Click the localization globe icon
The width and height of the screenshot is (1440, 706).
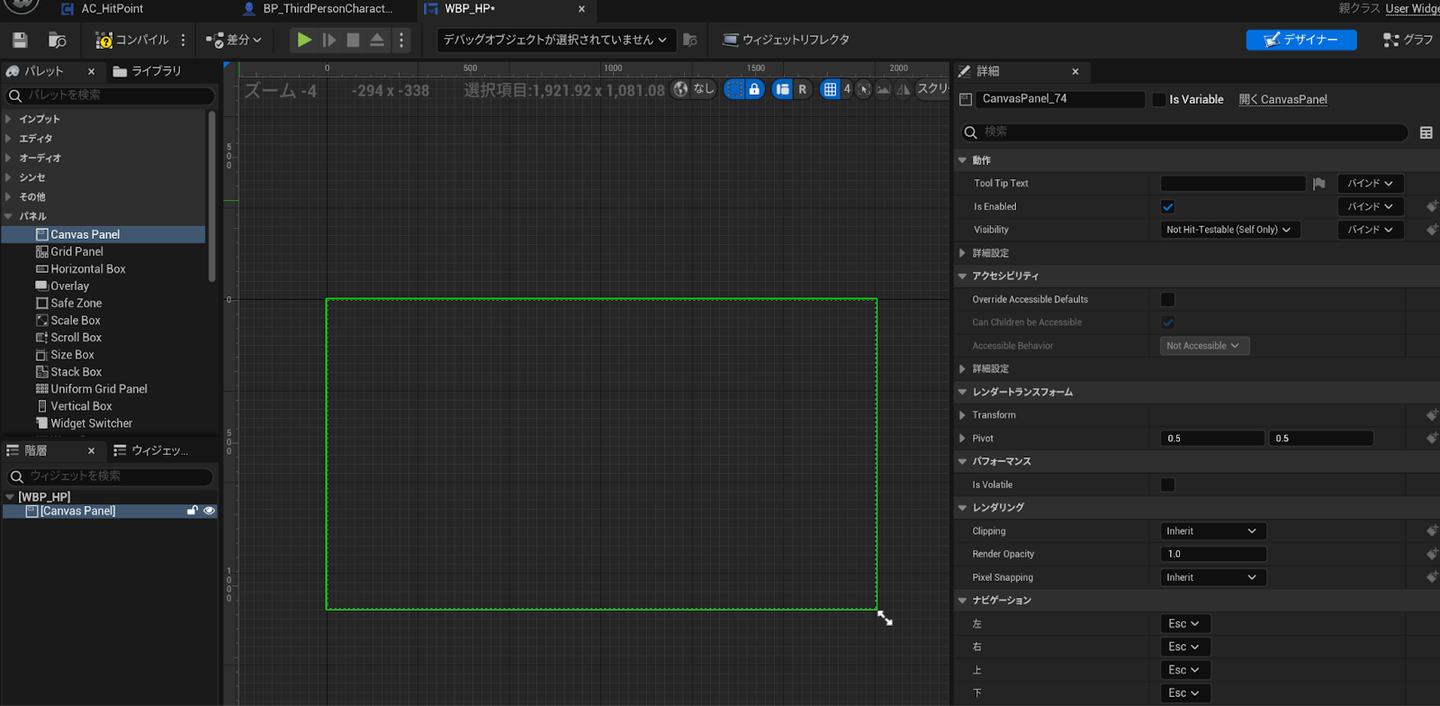click(681, 89)
